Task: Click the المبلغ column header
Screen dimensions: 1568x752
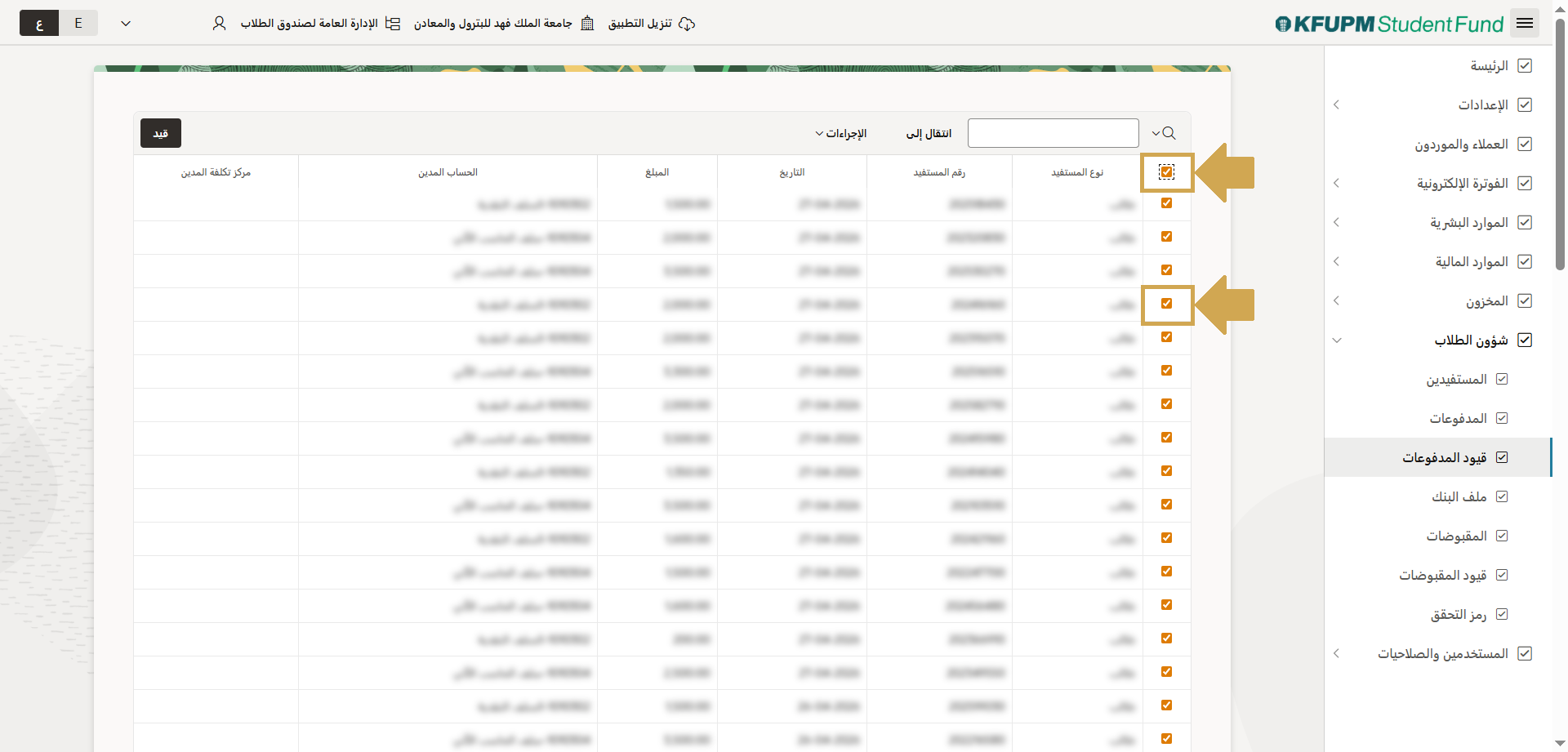Action: tap(657, 172)
